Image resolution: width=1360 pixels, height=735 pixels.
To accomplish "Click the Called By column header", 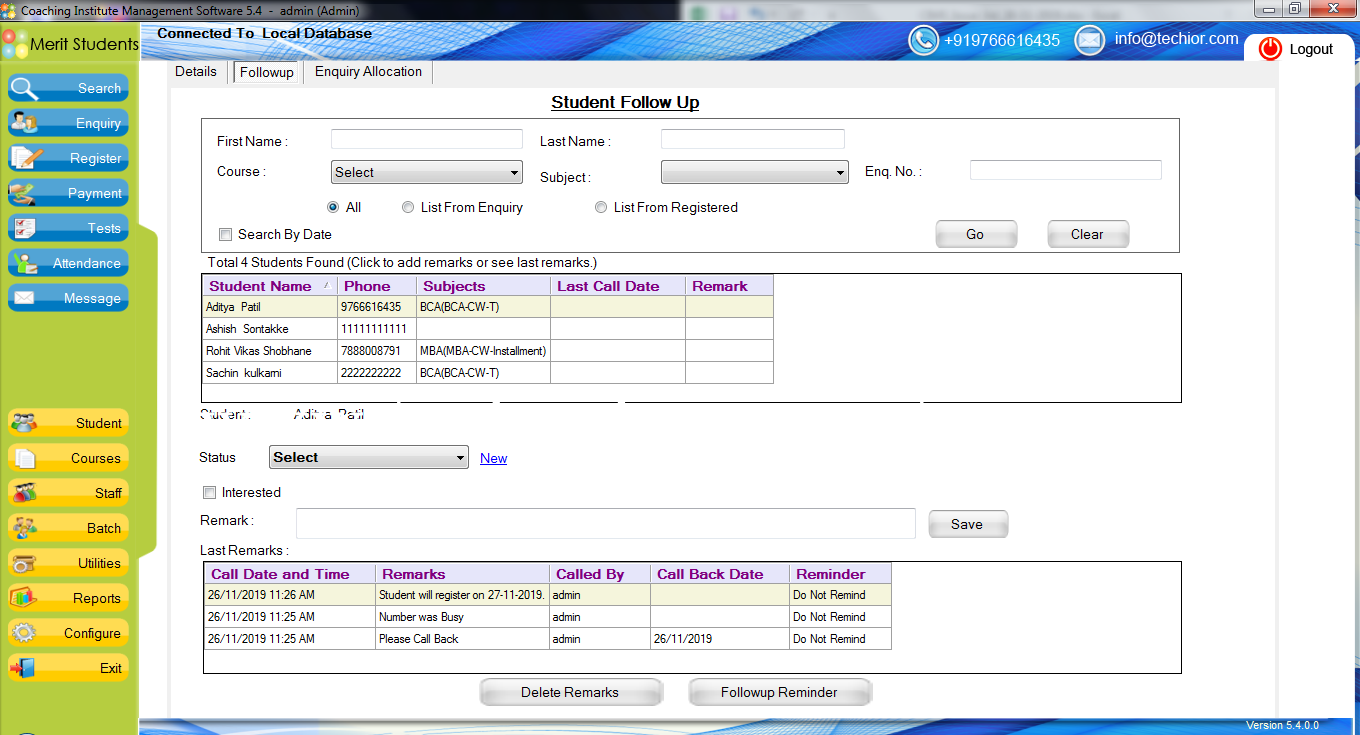I will (600, 574).
